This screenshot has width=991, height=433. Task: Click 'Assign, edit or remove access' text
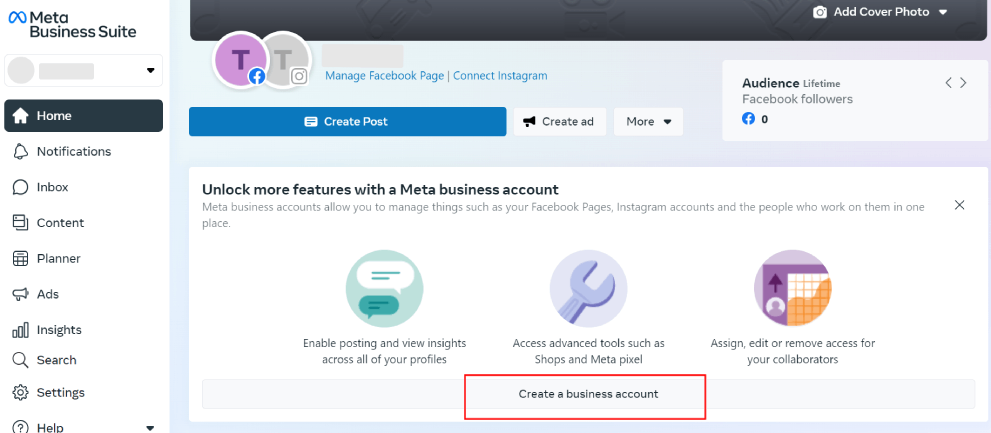pyautogui.click(x=793, y=344)
